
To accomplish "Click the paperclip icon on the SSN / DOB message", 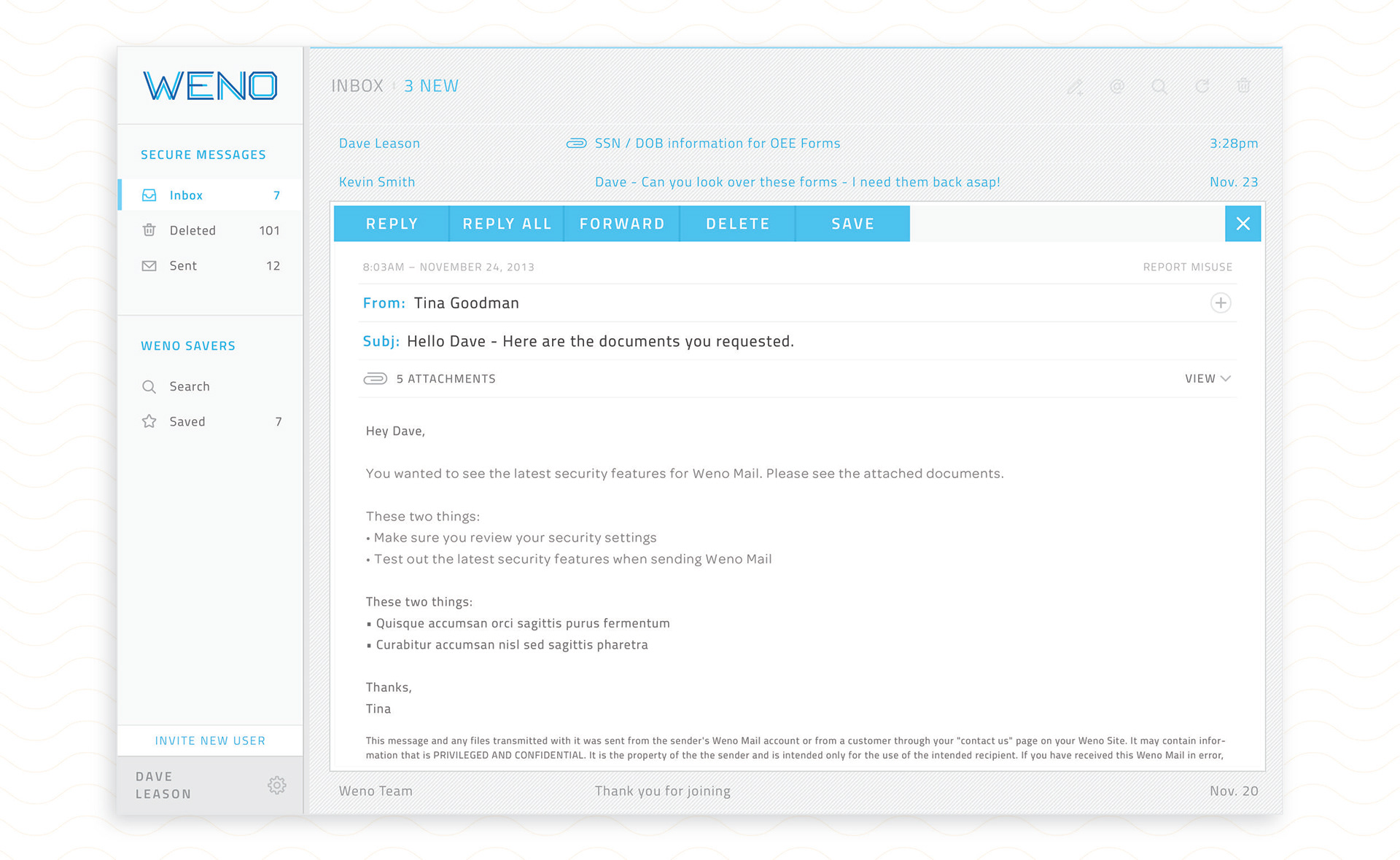I will (576, 144).
